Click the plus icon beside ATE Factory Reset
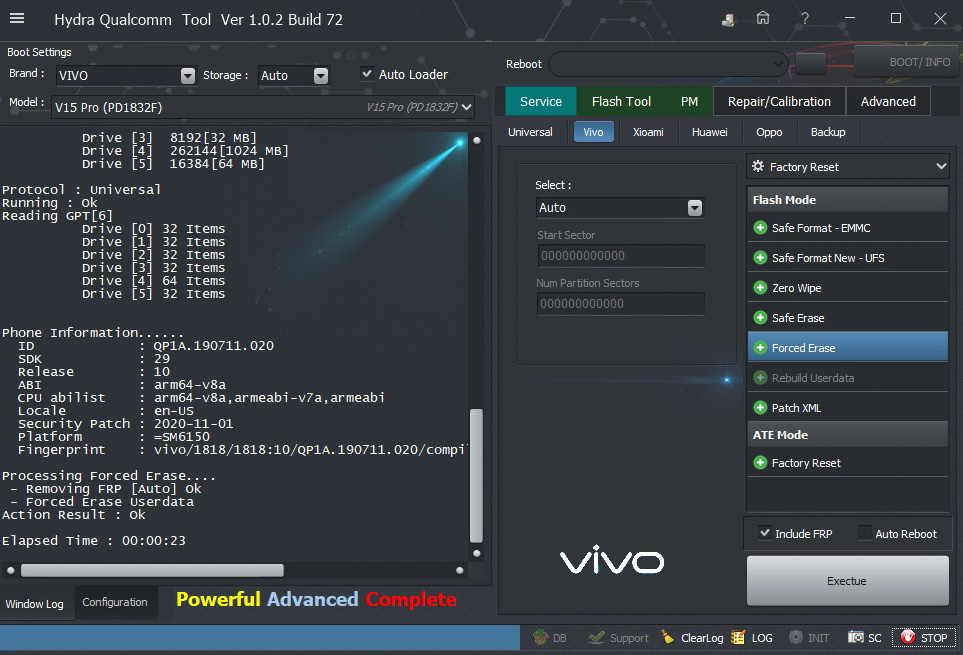 tap(760, 463)
